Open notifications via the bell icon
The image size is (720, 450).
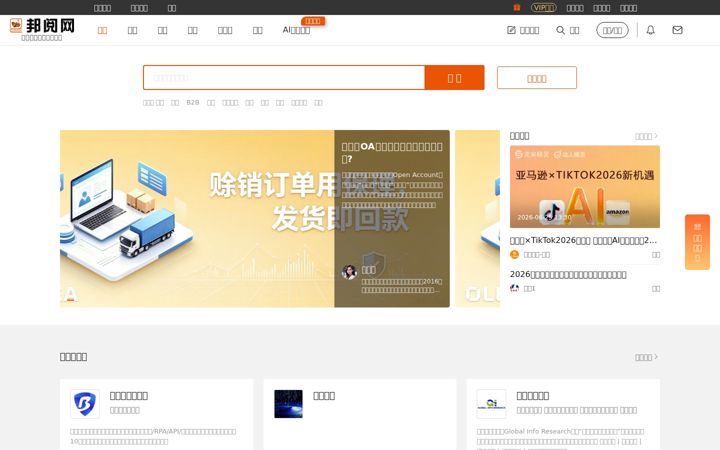tap(650, 30)
